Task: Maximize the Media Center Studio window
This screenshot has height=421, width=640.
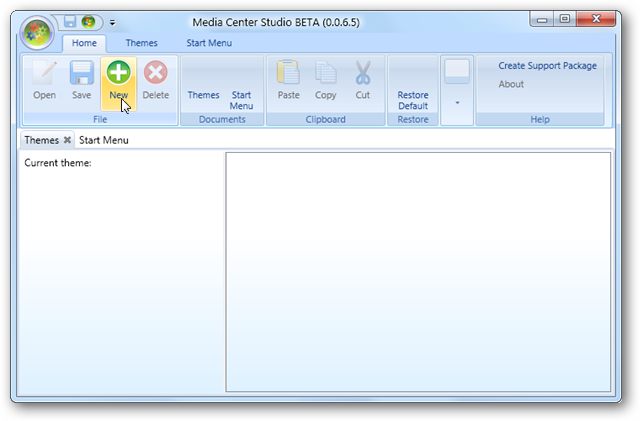Action: pos(565,19)
